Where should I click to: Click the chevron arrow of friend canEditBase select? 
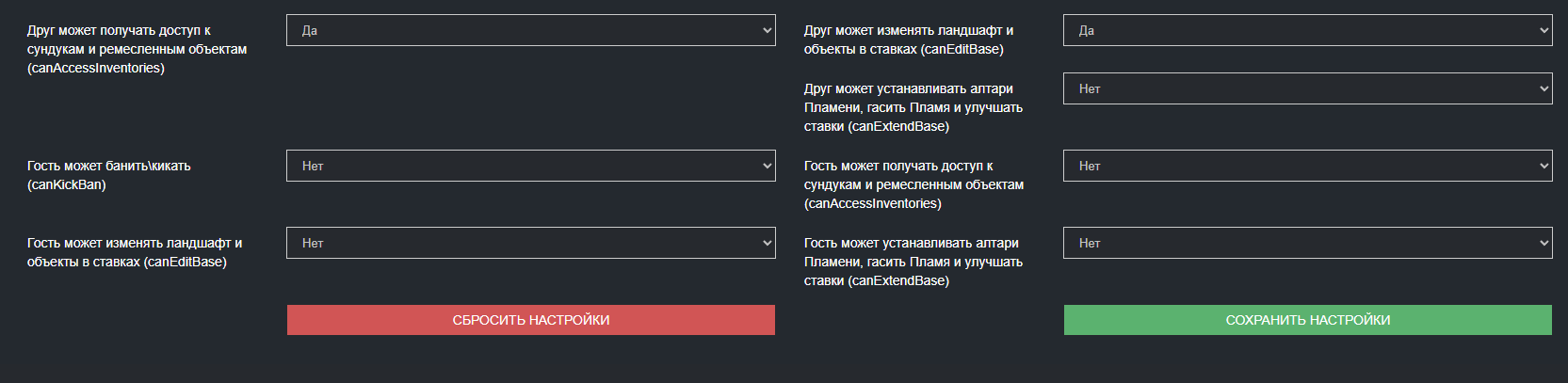[x=1544, y=30]
